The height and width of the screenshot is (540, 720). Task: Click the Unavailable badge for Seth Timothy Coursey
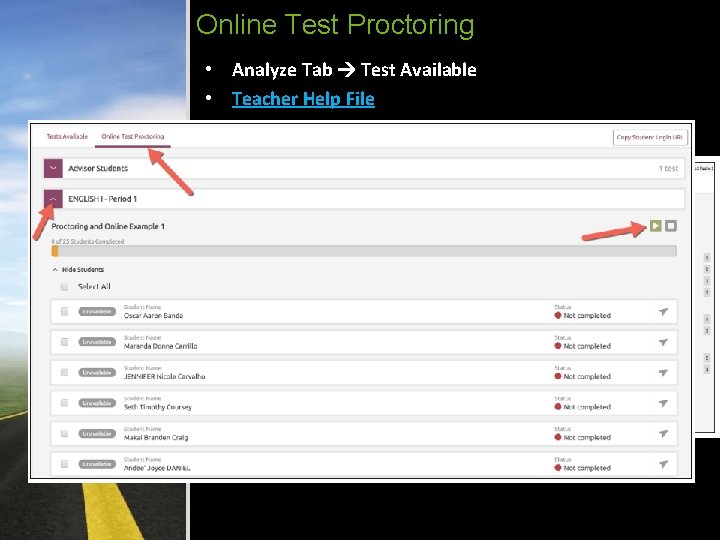point(97,403)
